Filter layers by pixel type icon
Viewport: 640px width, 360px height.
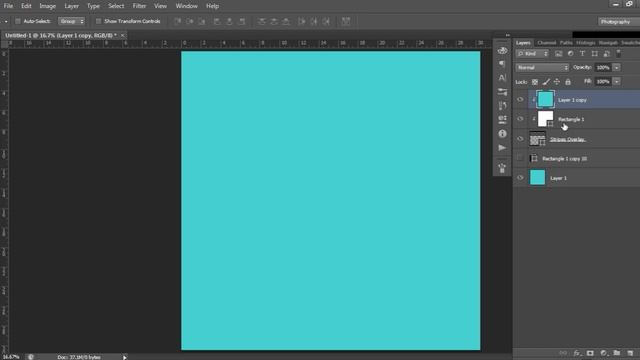click(558, 54)
